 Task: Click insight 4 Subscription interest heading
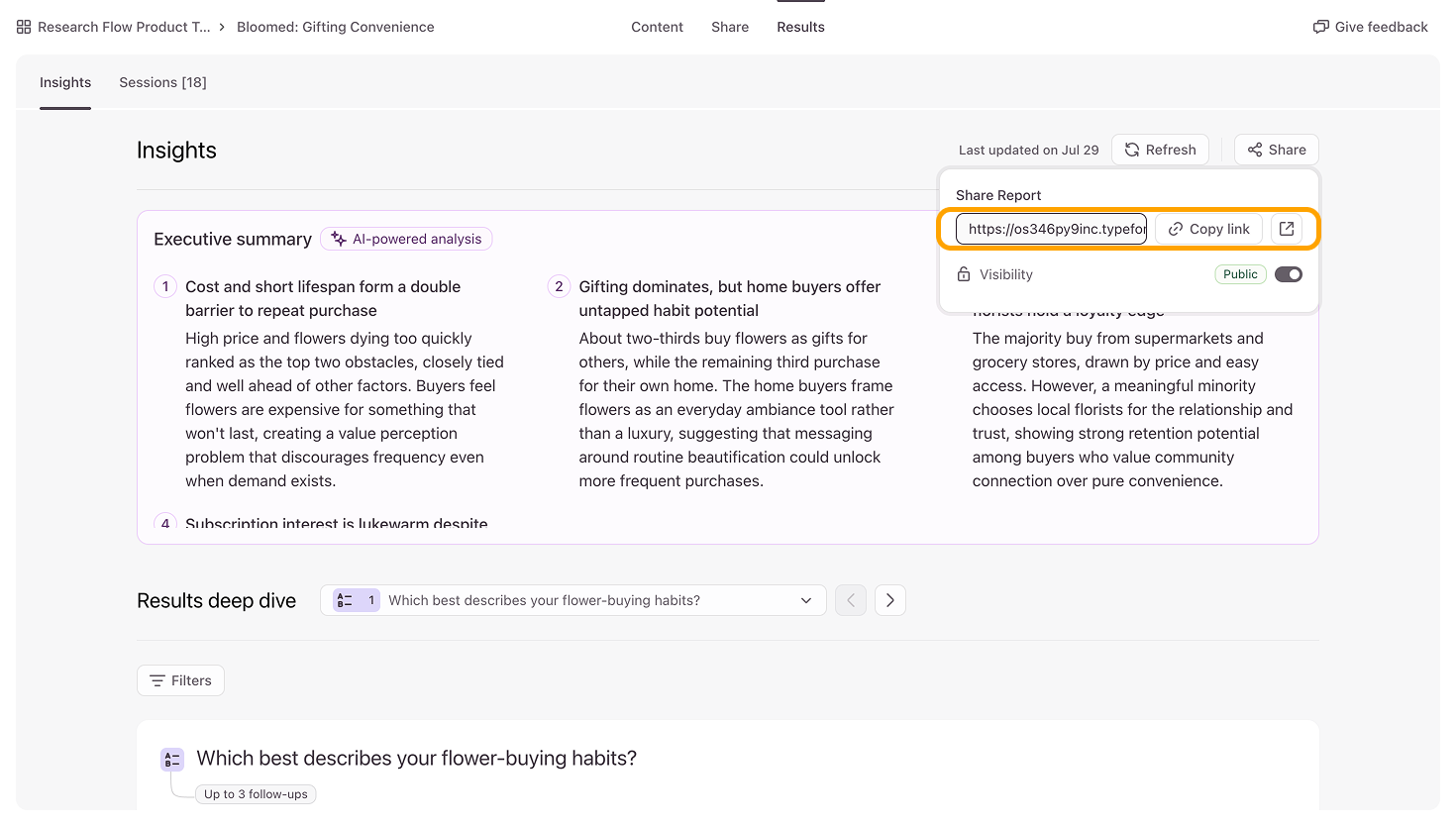click(x=337, y=523)
